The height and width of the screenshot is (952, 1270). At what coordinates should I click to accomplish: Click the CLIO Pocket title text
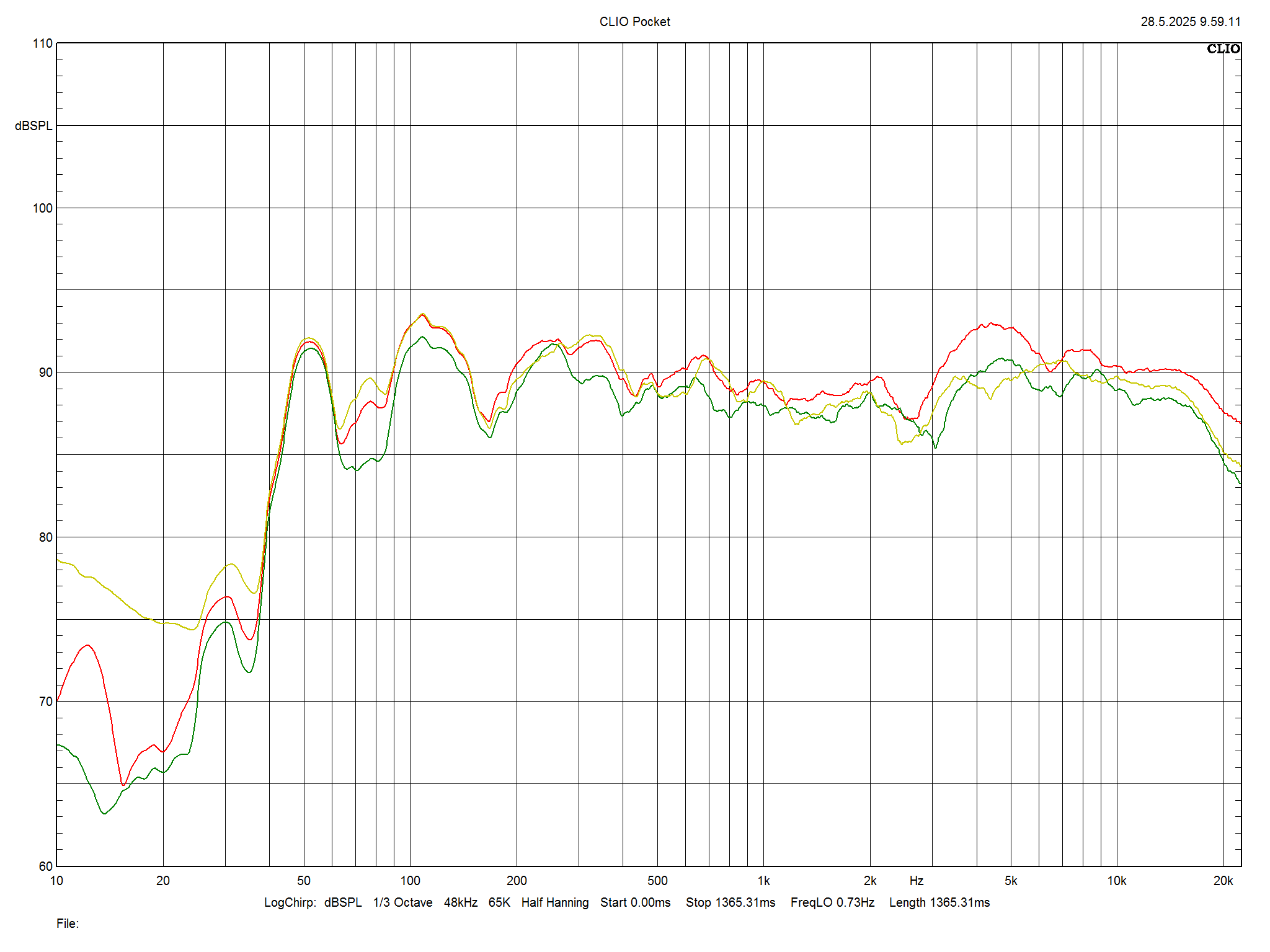tap(634, 22)
